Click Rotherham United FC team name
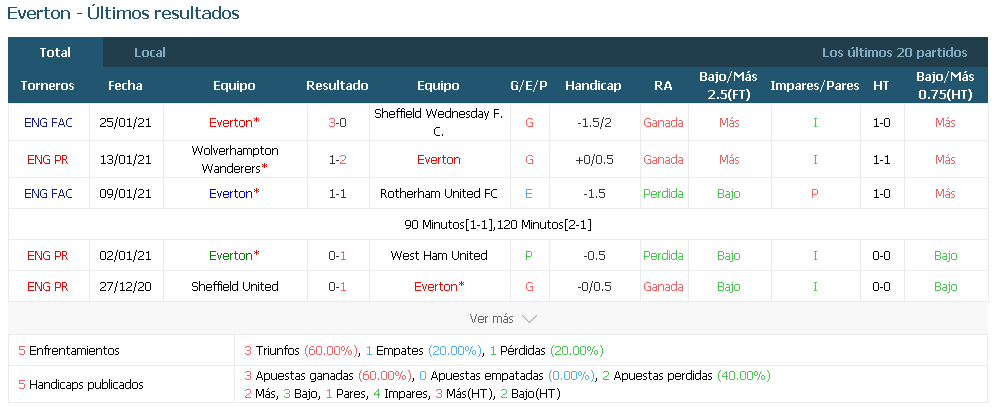The width and height of the screenshot is (992, 407). [x=438, y=194]
